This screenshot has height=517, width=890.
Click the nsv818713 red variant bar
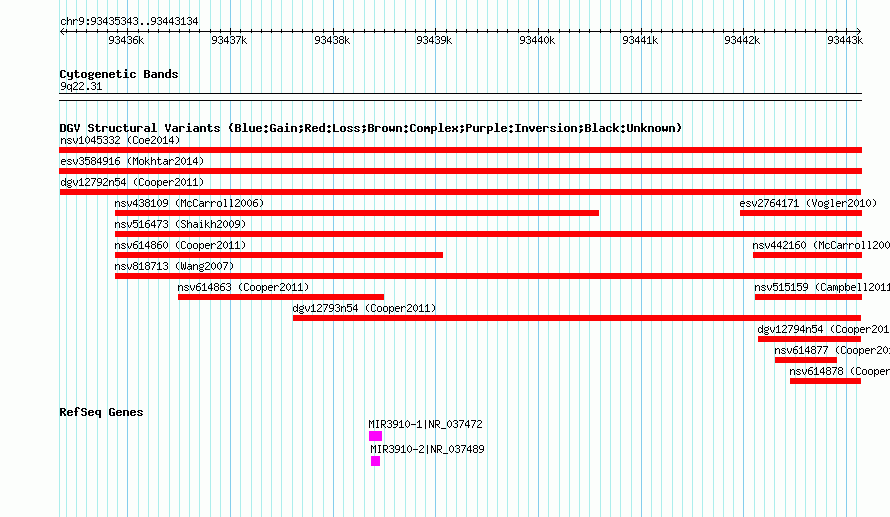tap(488, 276)
